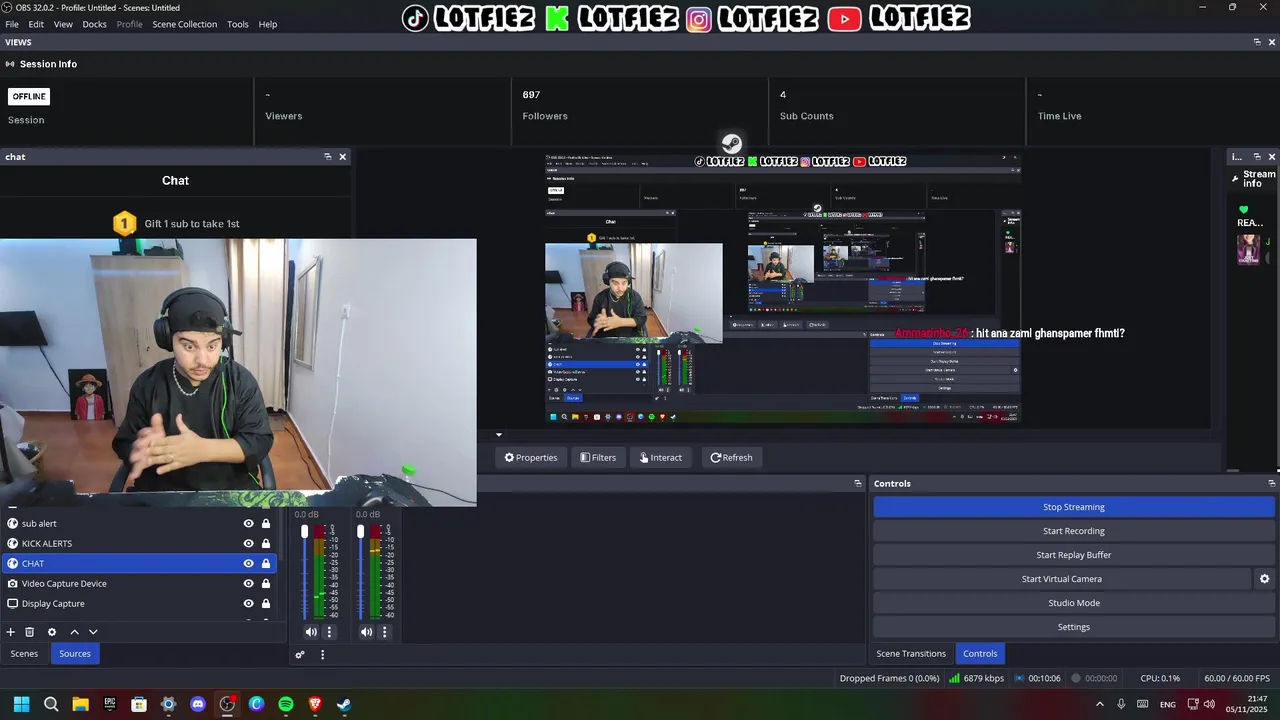Click the browser source icon of KICK ALERTS
This screenshot has width=1280, height=720.
pyautogui.click(x=13, y=544)
